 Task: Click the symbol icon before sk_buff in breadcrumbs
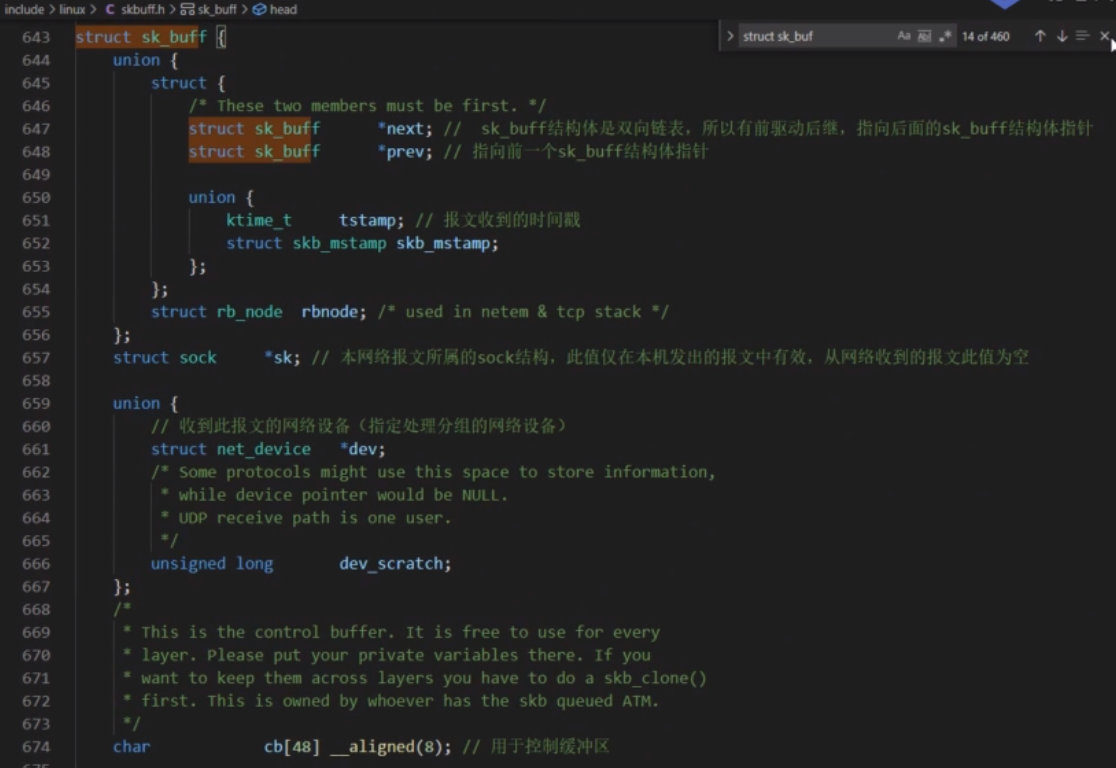point(185,9)
